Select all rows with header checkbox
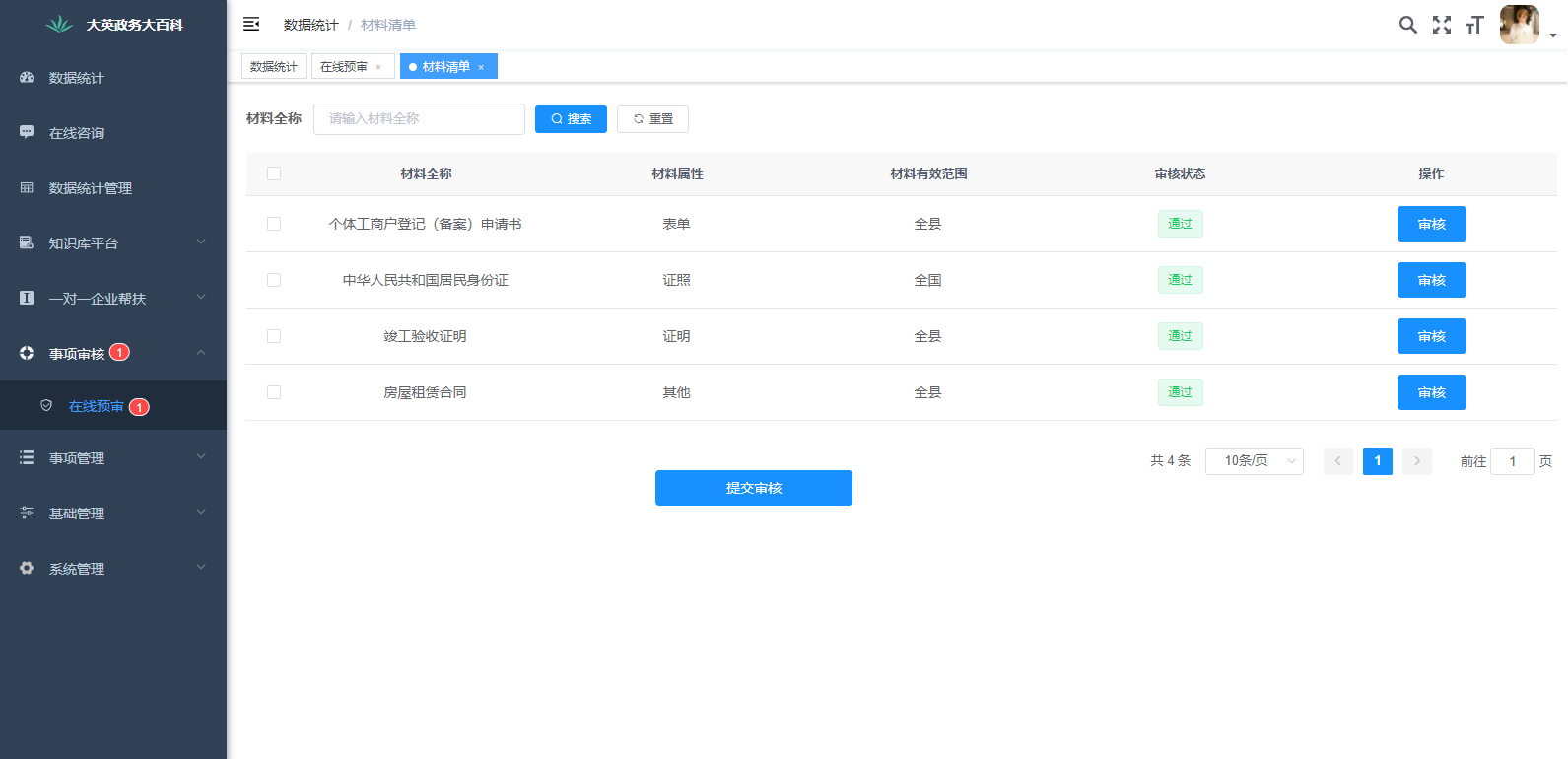 click(x=274, y=173)
